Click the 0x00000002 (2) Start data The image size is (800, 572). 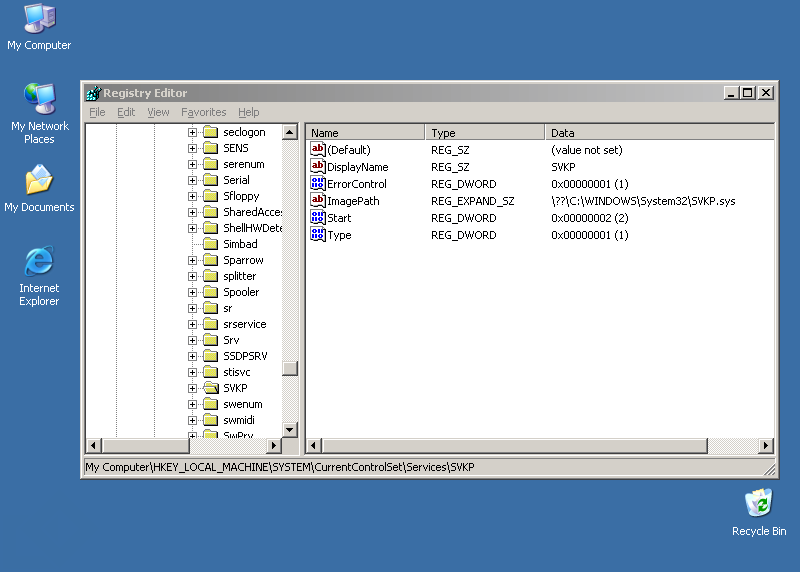[589, 218]
